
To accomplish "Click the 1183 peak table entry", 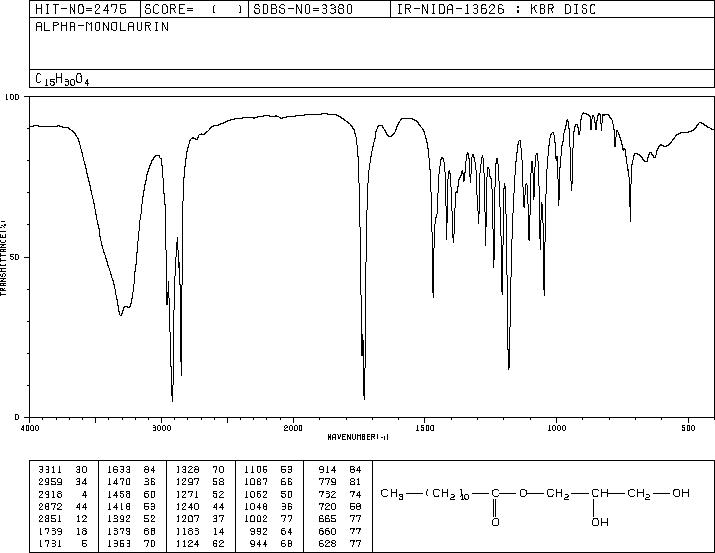I will tap(200, 532).
